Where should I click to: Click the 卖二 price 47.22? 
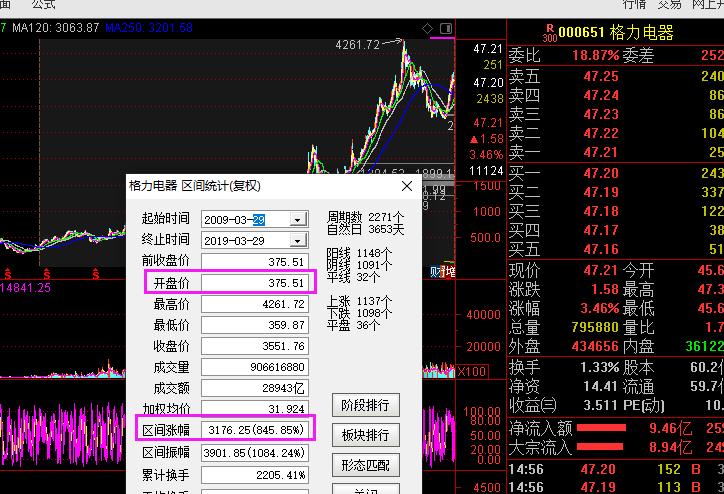tap(601, 133)
